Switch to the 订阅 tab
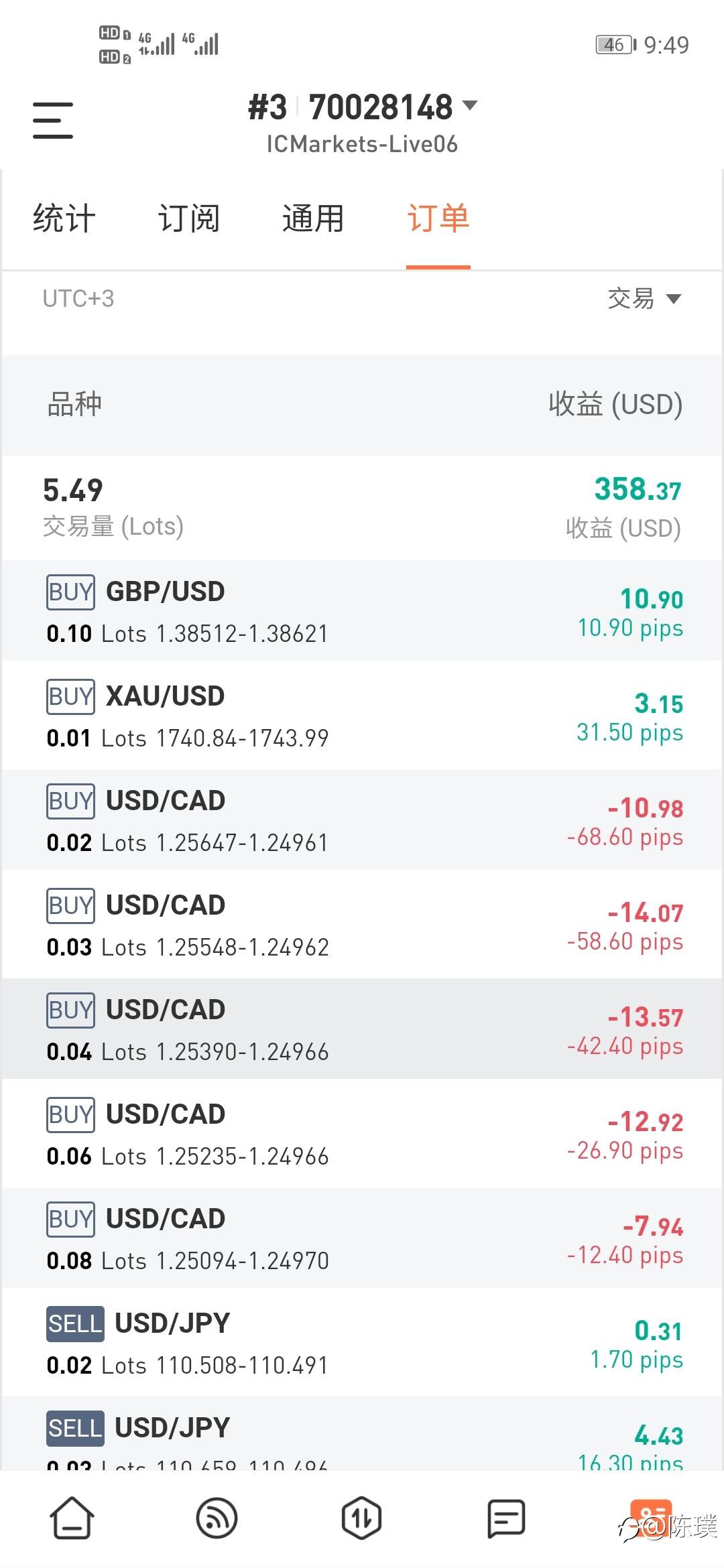 click(x=188, y=219)
